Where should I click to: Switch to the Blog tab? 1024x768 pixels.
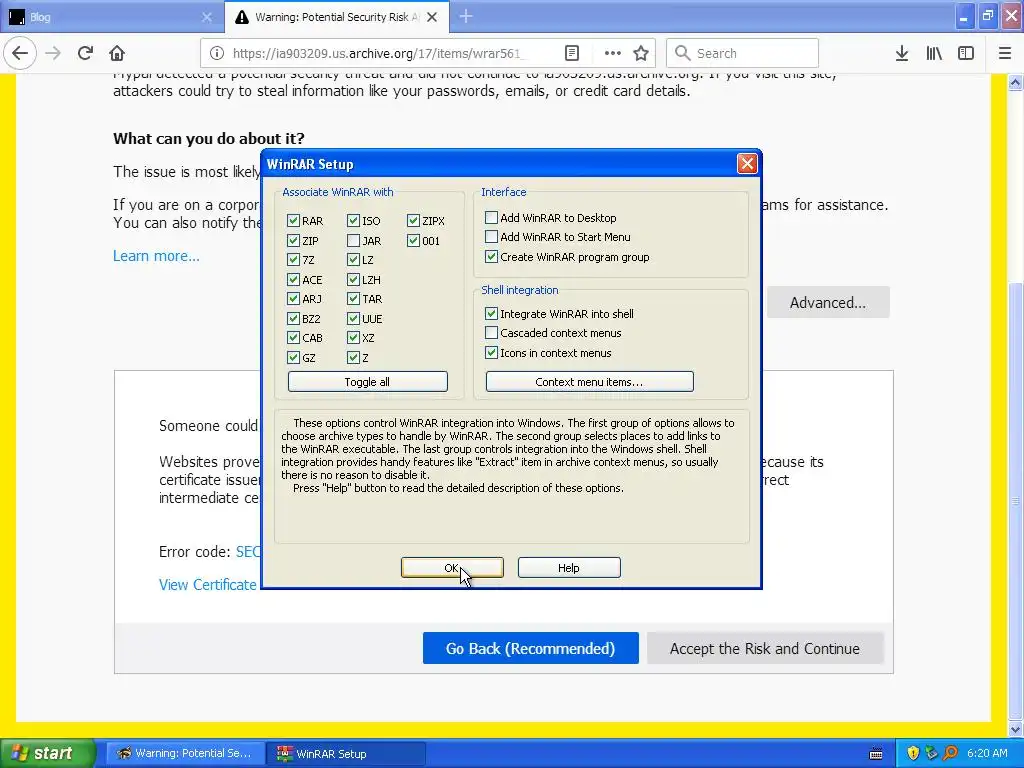tap(111, 17)
